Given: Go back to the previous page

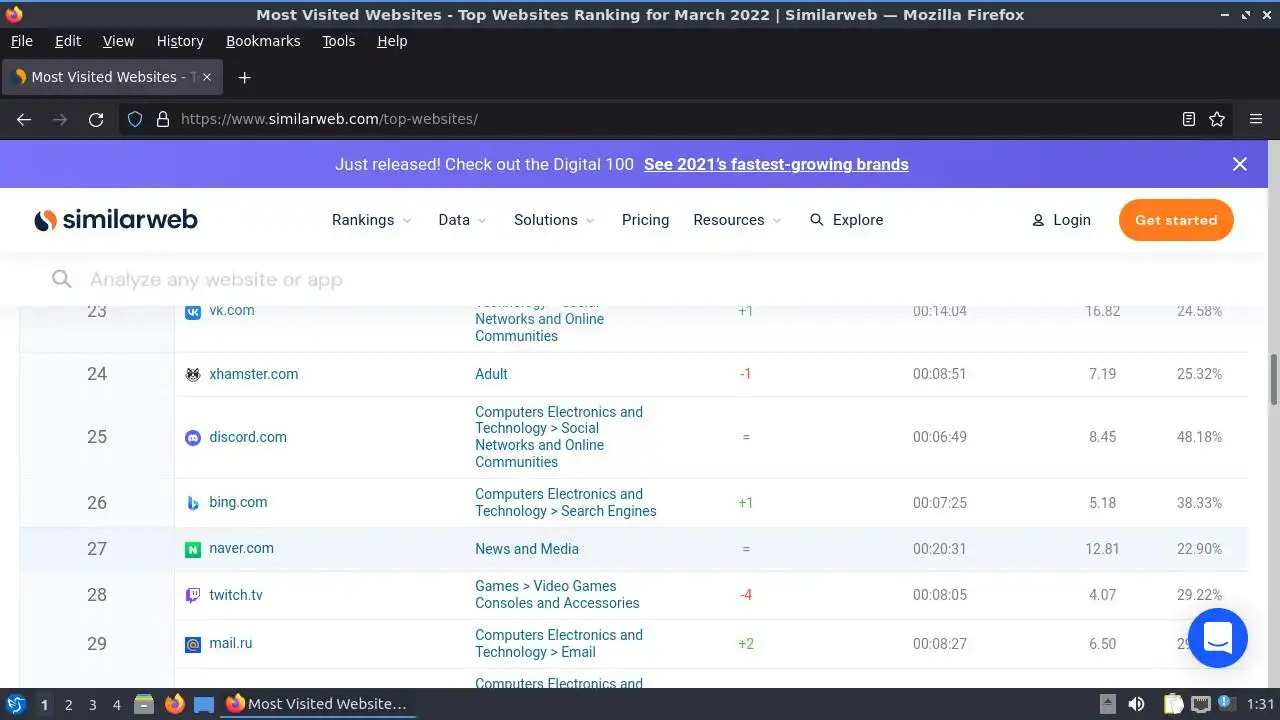Looking at the screenshot, I should coord(24,119).
